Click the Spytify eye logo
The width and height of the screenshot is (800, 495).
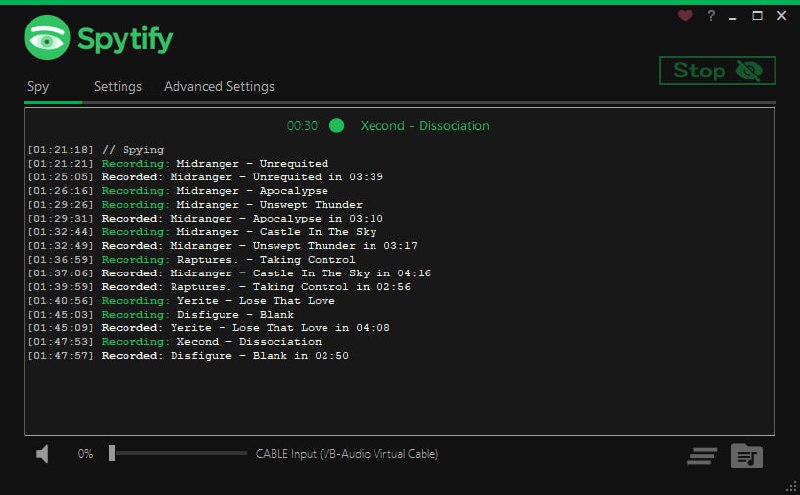pos(46,39)
